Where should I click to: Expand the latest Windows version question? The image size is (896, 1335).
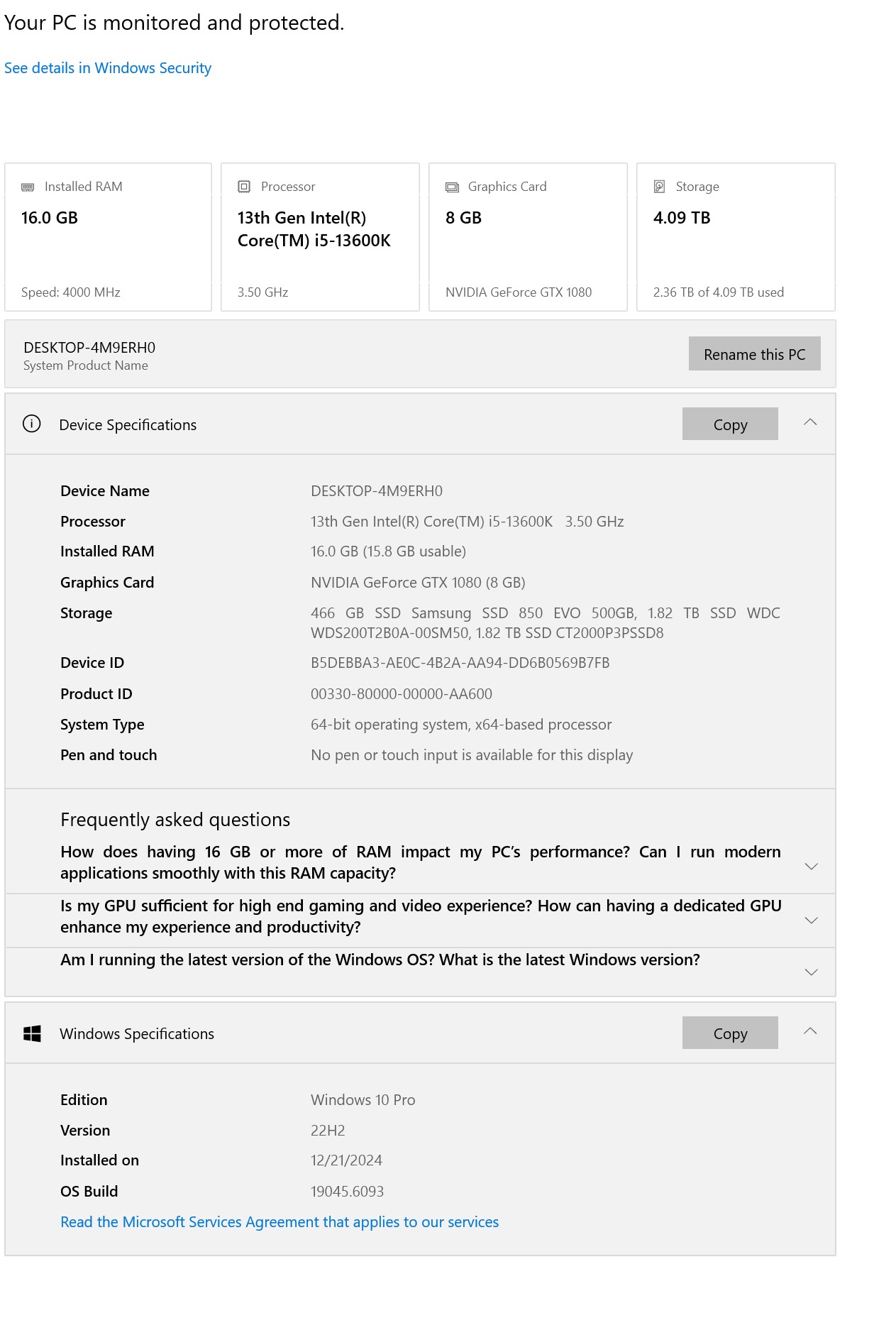click(812, 972)
